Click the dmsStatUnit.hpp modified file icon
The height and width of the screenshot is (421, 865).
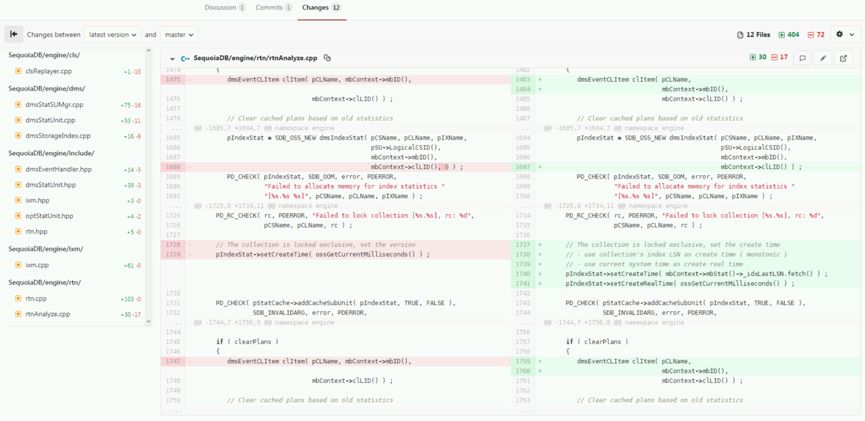point(18,185)
